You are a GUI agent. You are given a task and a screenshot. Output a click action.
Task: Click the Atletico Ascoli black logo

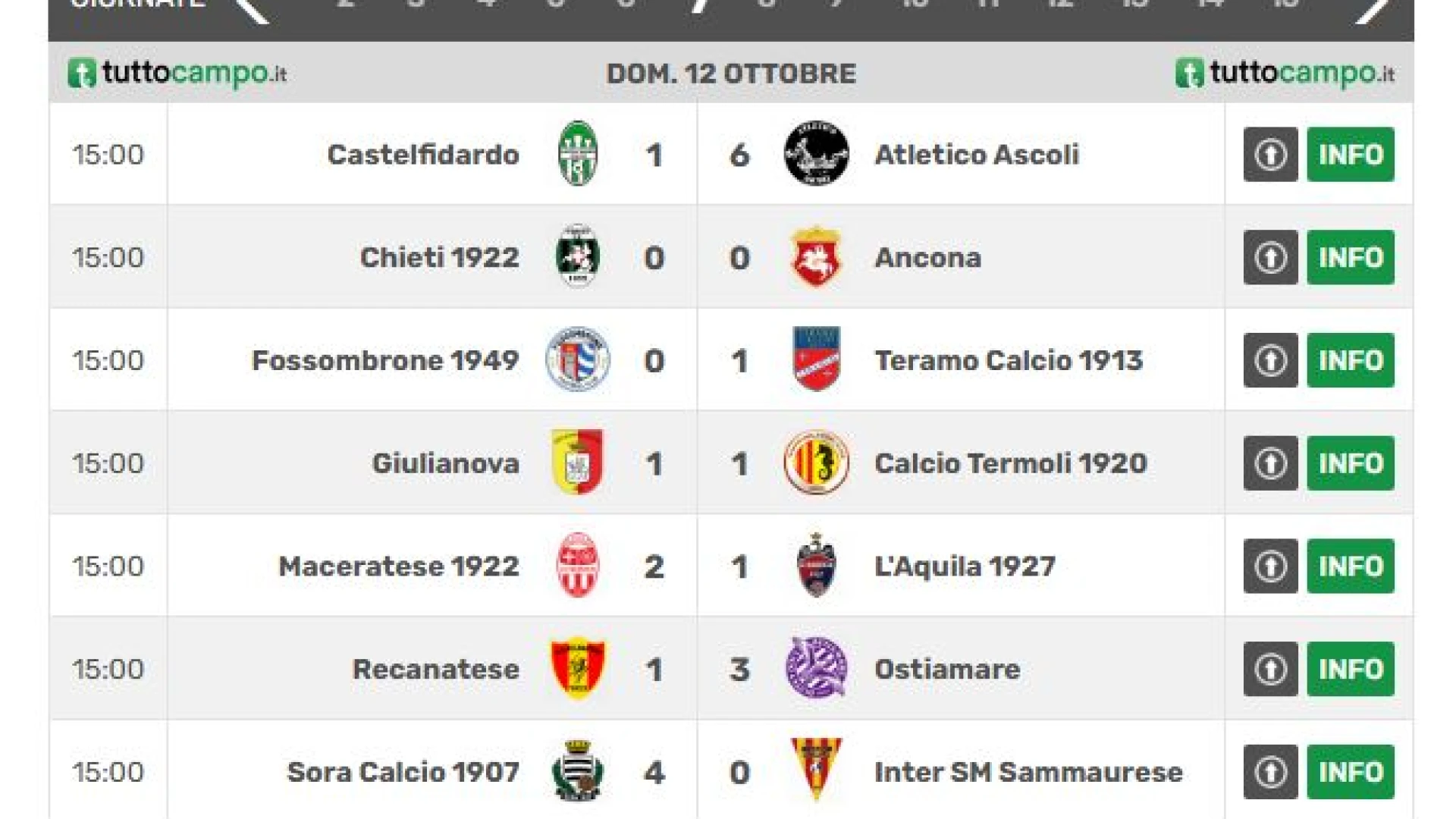(816, 154)
